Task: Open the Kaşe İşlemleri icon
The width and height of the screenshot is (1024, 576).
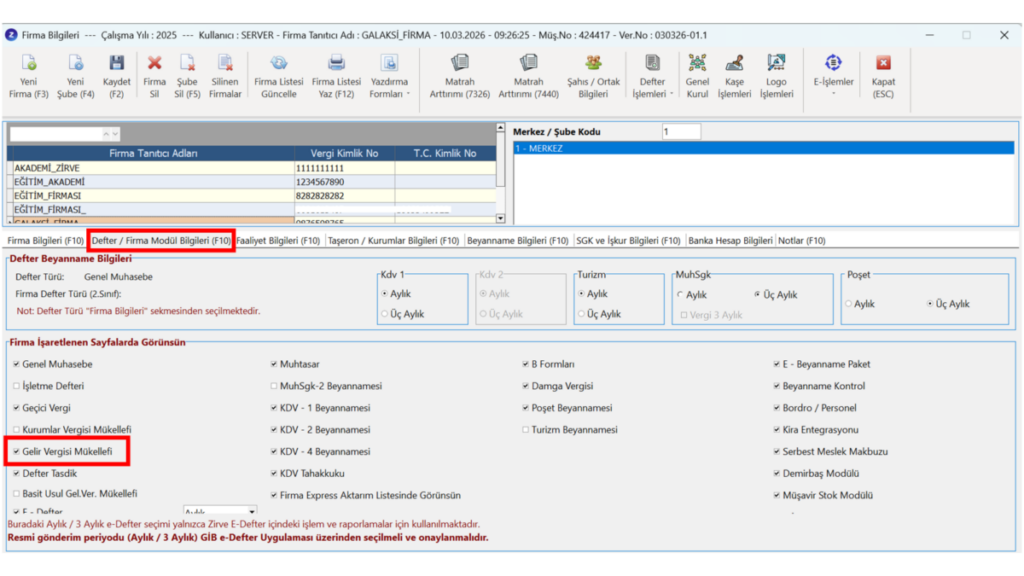Action: (x=734, y=76)
